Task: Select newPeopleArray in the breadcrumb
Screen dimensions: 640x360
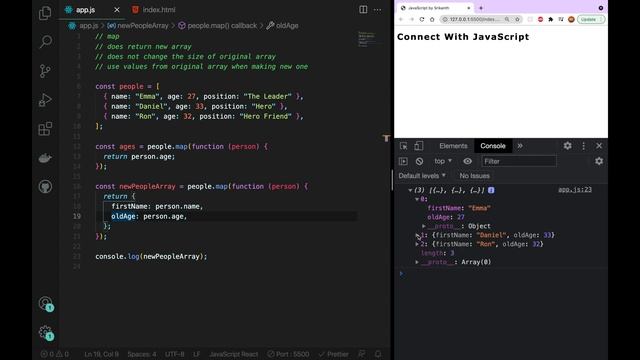Action: [143, 26]
